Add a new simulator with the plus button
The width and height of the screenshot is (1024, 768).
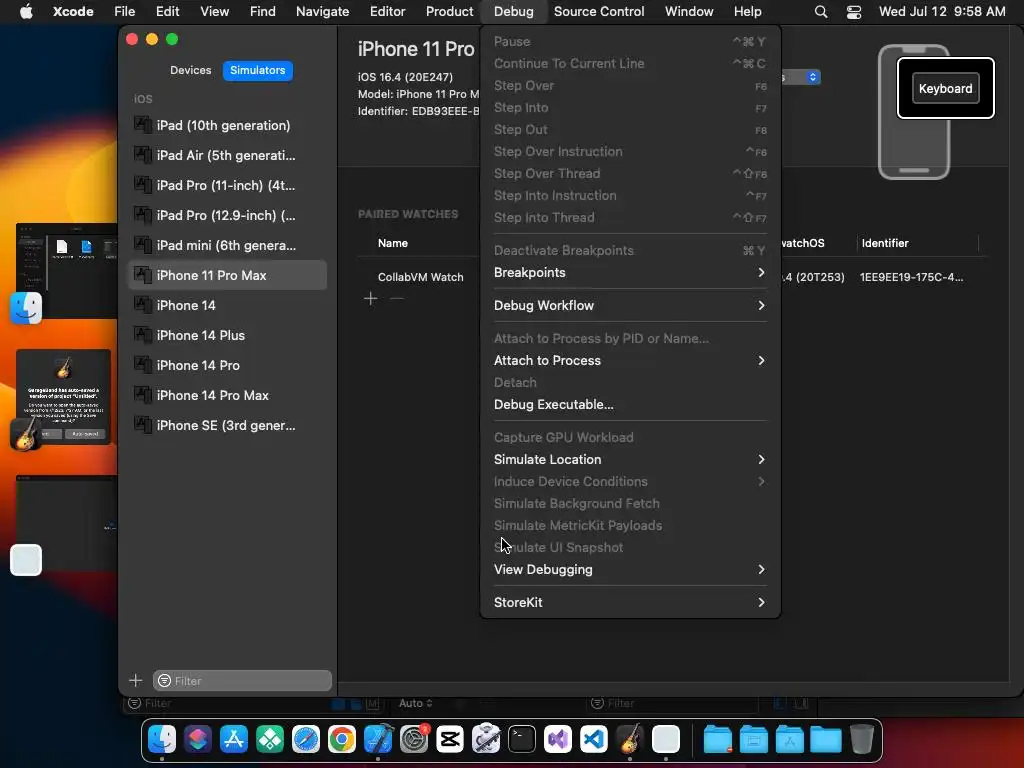(x=136, y=680)
